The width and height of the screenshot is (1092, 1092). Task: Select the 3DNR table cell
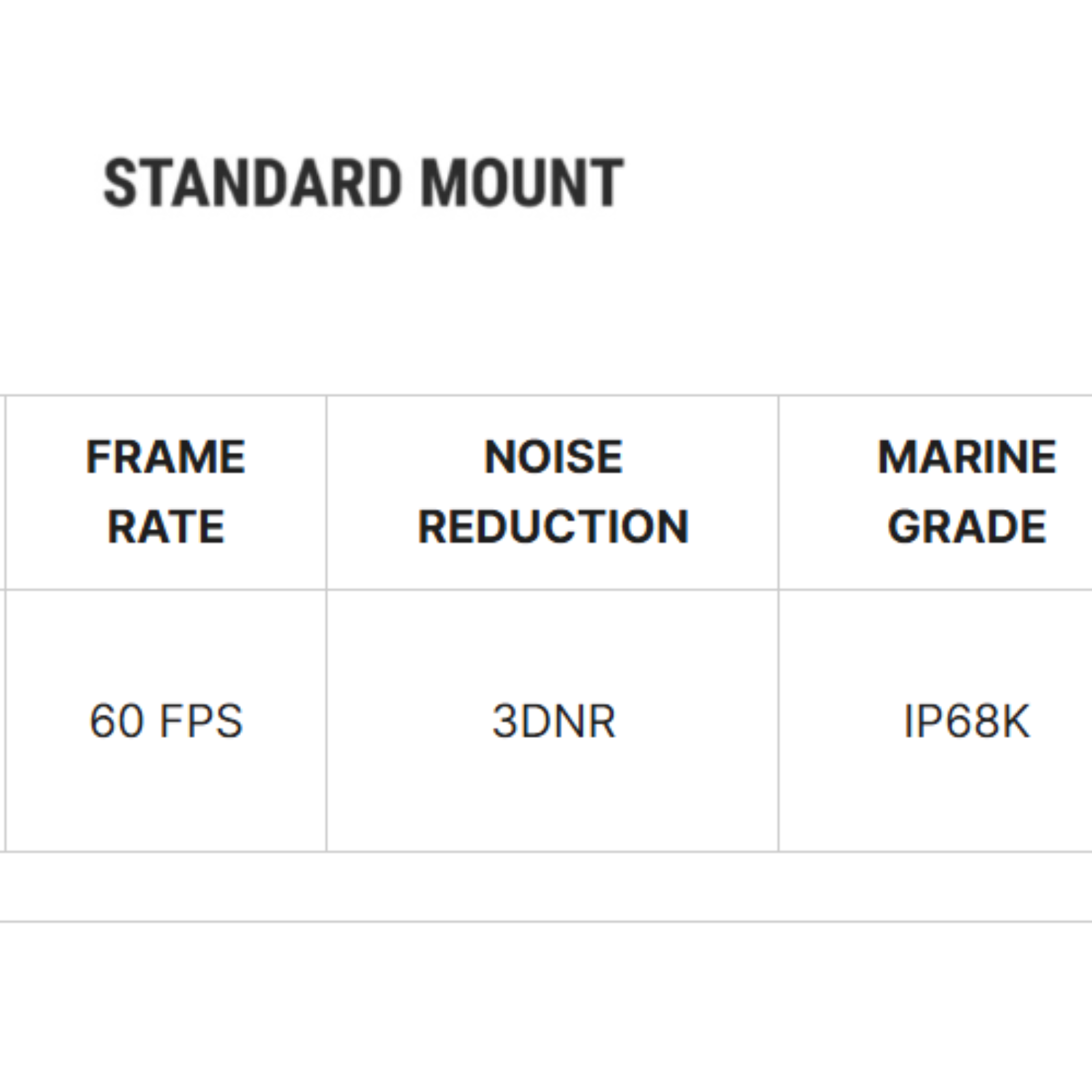pos(554,721)
